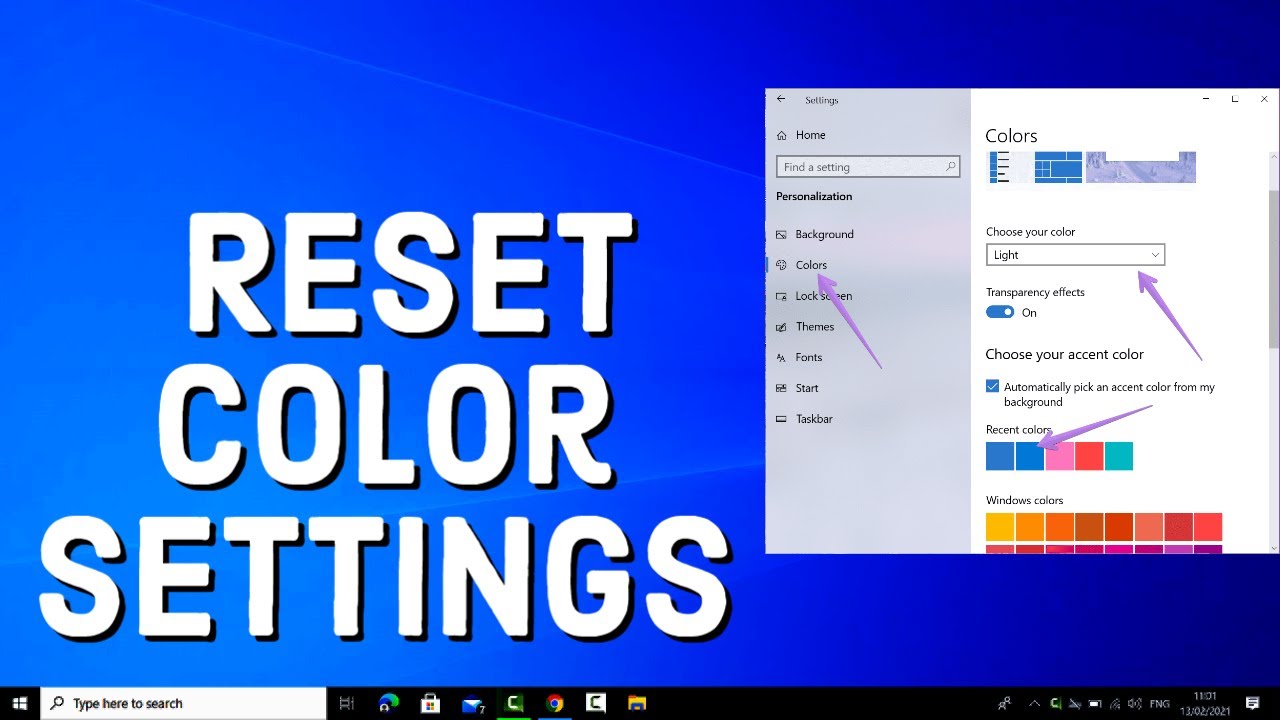Viewport: 1280px width, 720px height.
Task: Open the Windows Start menu
Action: click(20, 704)
